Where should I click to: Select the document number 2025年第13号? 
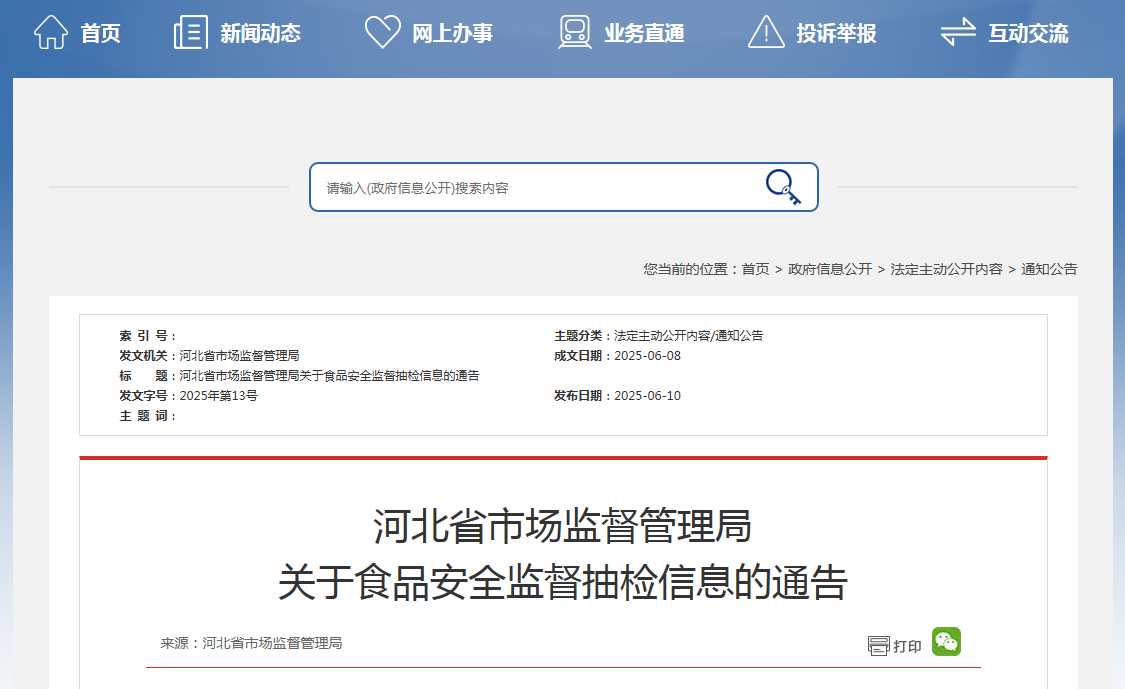[219, 395]
